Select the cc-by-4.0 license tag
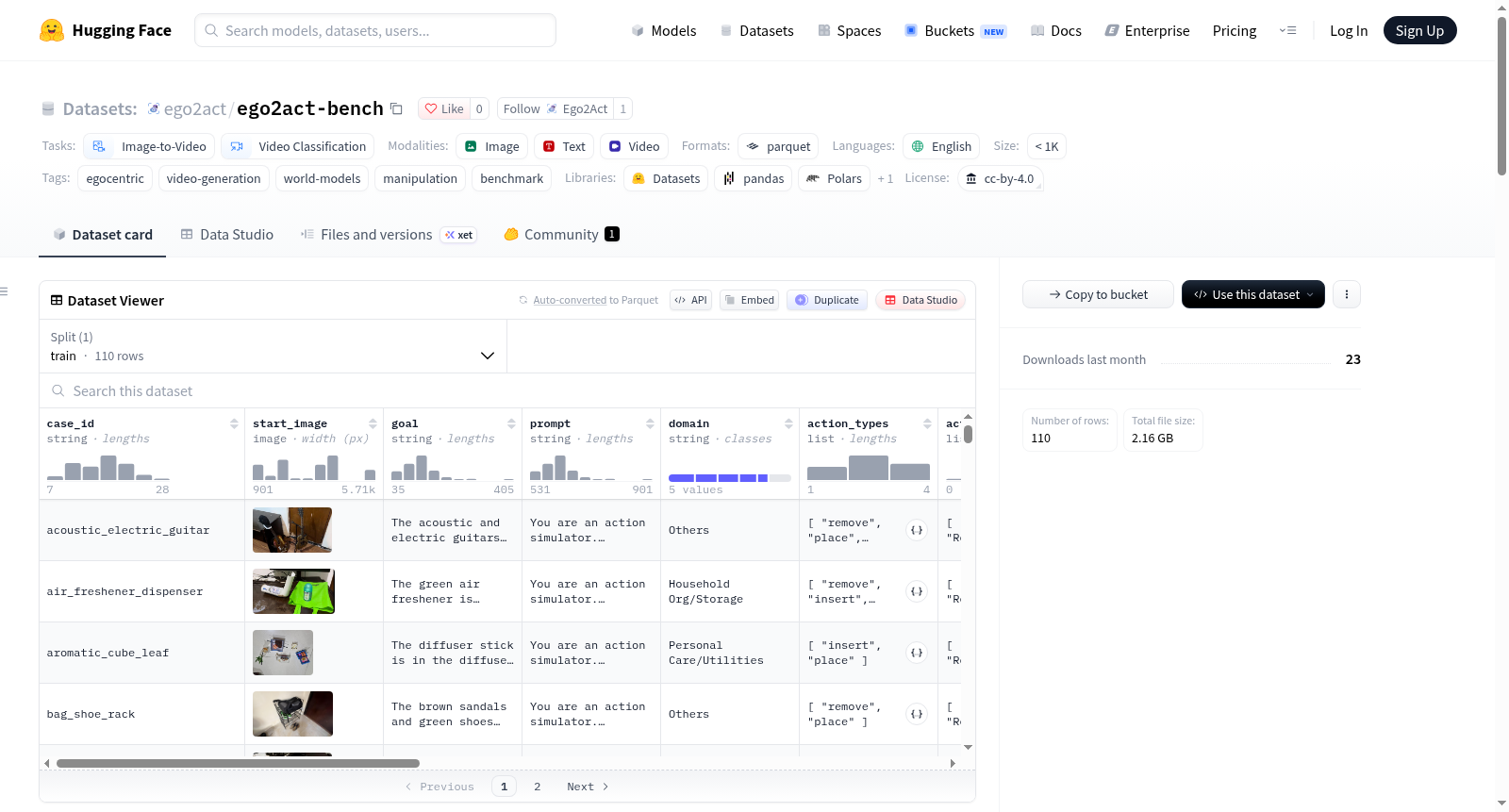 coord(1000,178)
